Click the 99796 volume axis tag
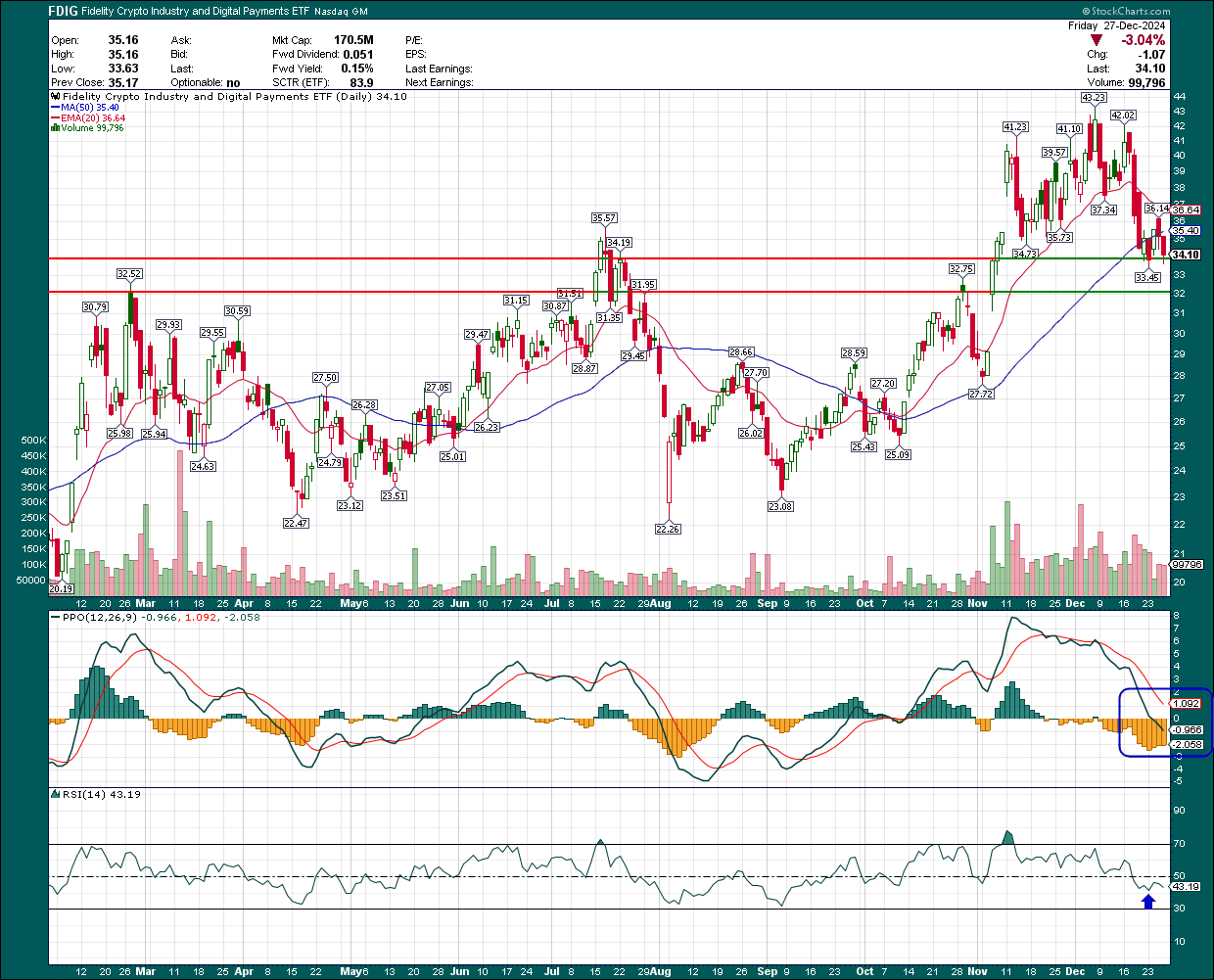 1187,565
